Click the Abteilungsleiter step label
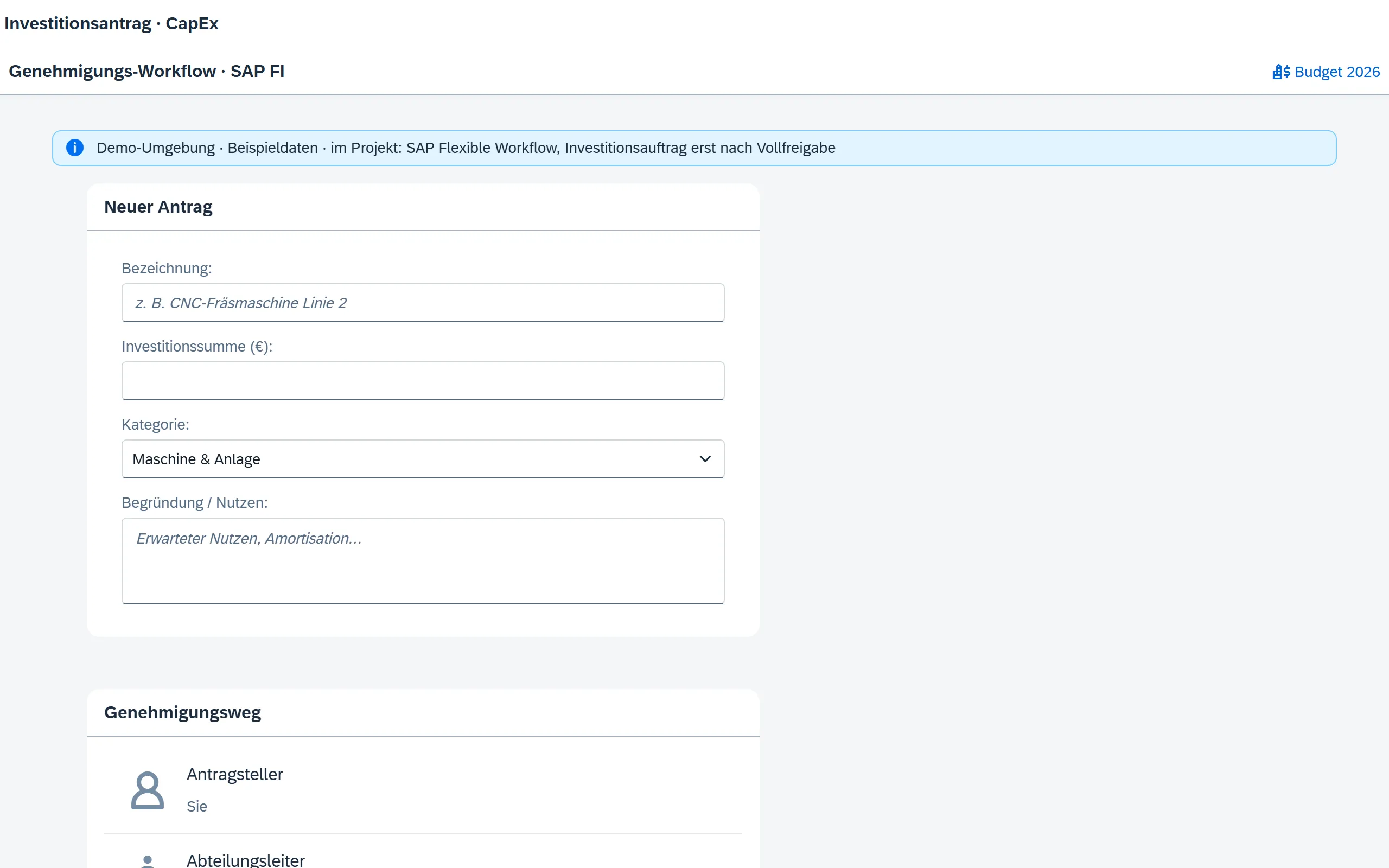The width and height of the screenshot is (1389, 868). (246, 859)
